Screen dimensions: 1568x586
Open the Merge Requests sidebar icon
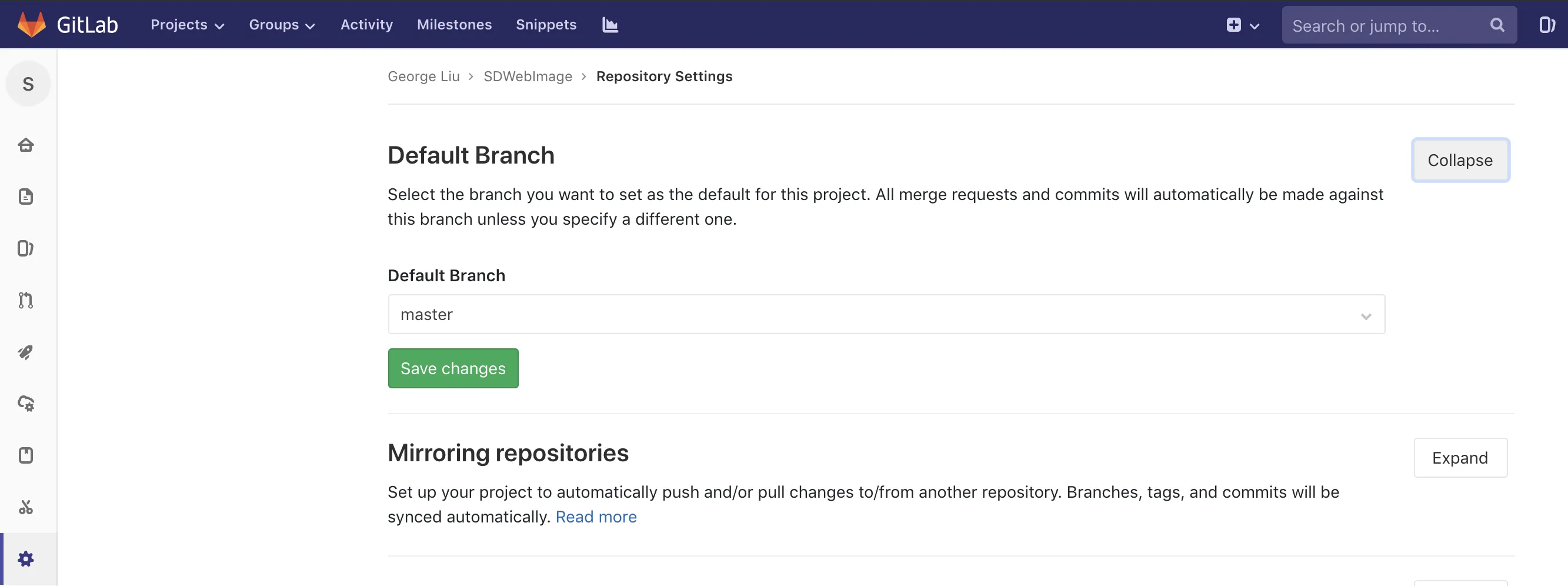pyautogui.click(x=26, y=299)
